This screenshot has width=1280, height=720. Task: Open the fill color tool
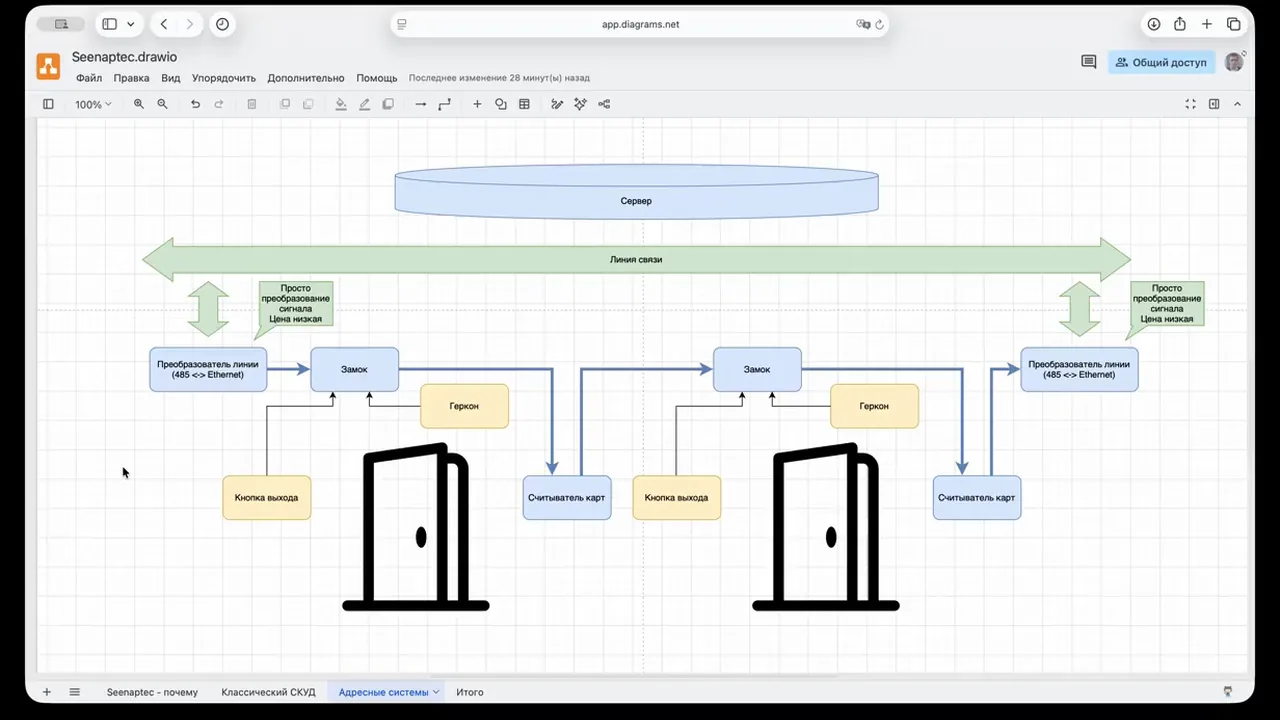point(341,104)
